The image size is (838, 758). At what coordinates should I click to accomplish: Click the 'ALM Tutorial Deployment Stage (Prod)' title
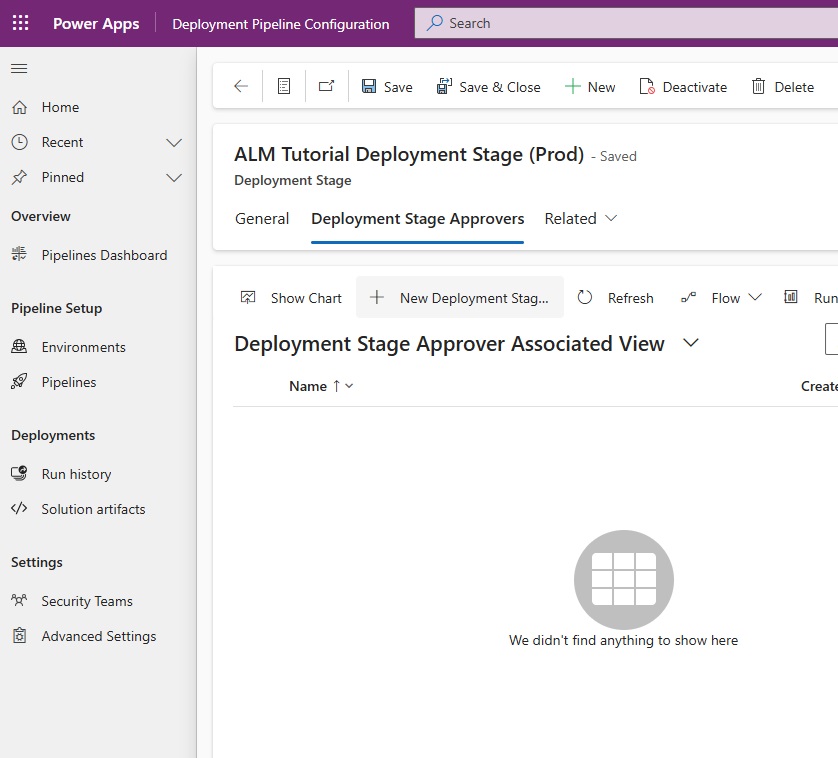[x=409, y=154]
